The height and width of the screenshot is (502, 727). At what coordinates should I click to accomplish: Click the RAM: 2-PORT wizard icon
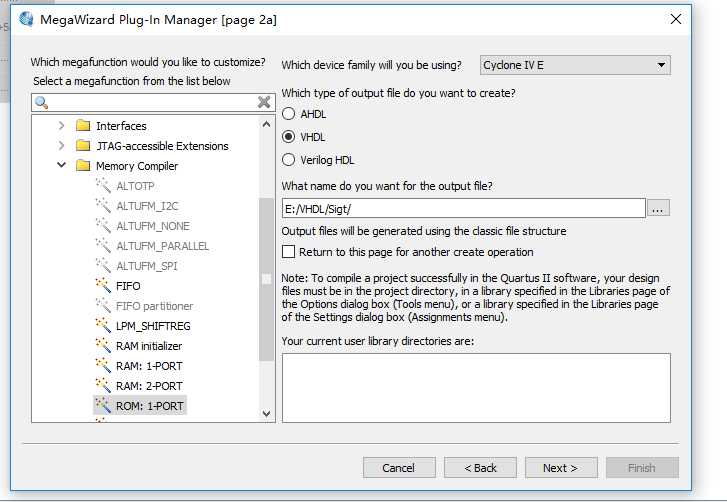pyautogui.click(x=103, y=385)
